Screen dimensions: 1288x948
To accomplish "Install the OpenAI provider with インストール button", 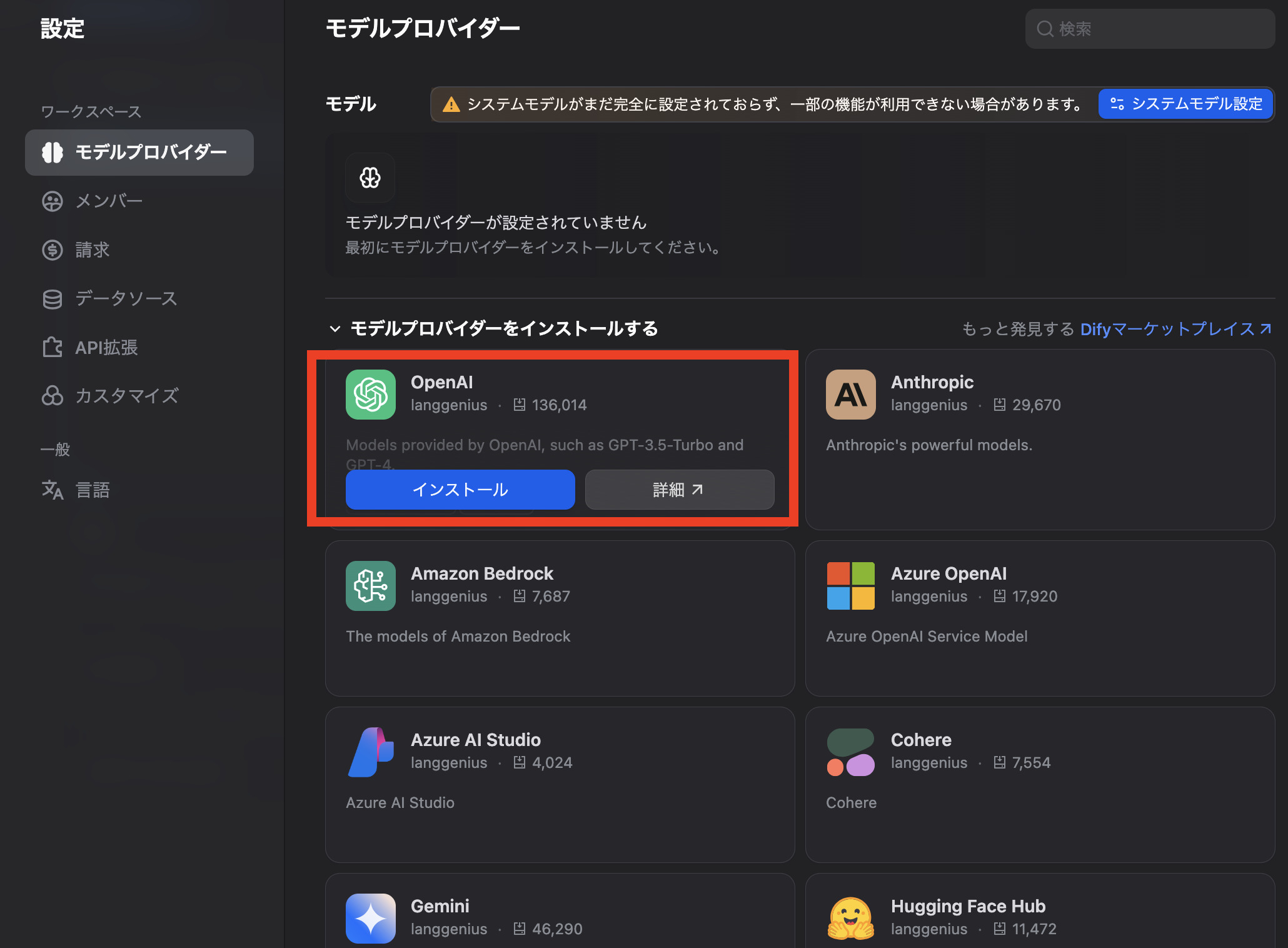I will pos(460,490).
